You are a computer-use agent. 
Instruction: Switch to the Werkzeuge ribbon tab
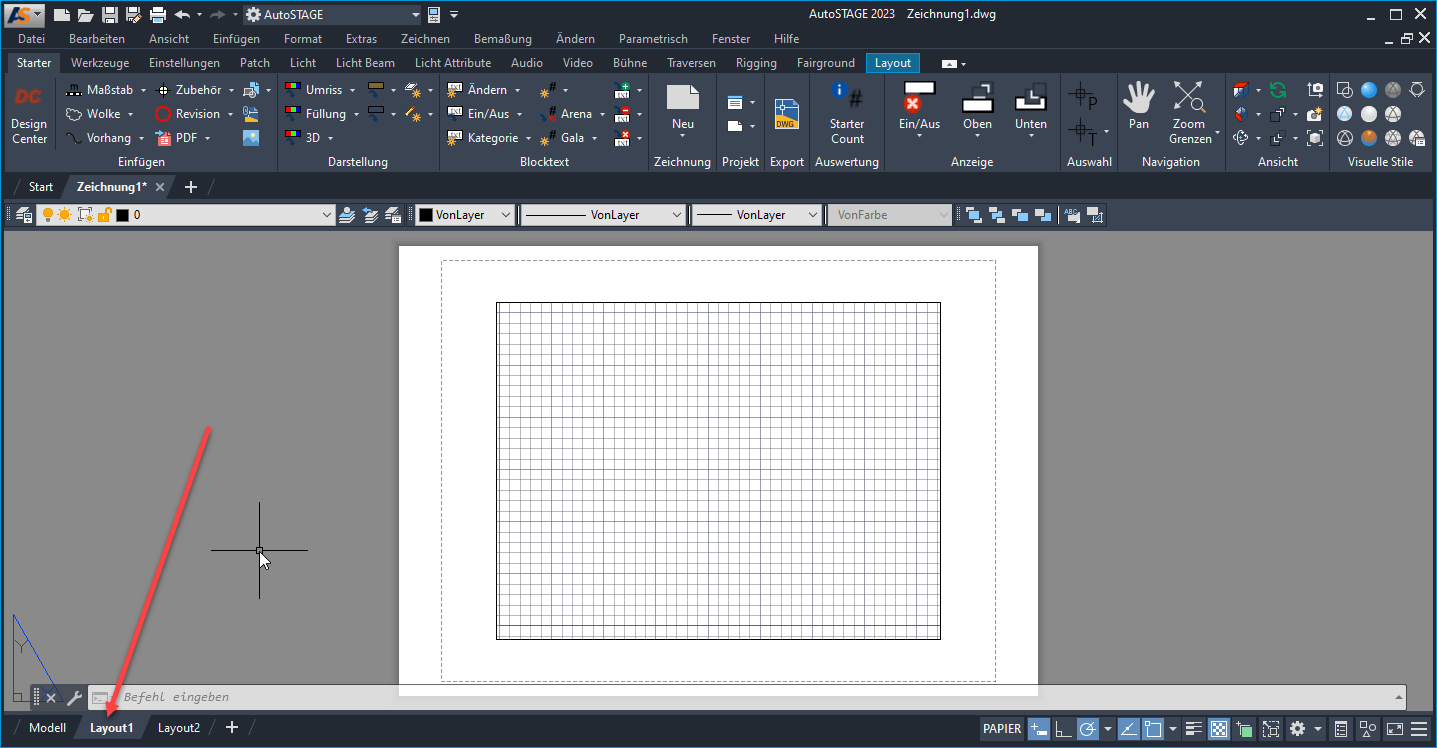(100, 62)
